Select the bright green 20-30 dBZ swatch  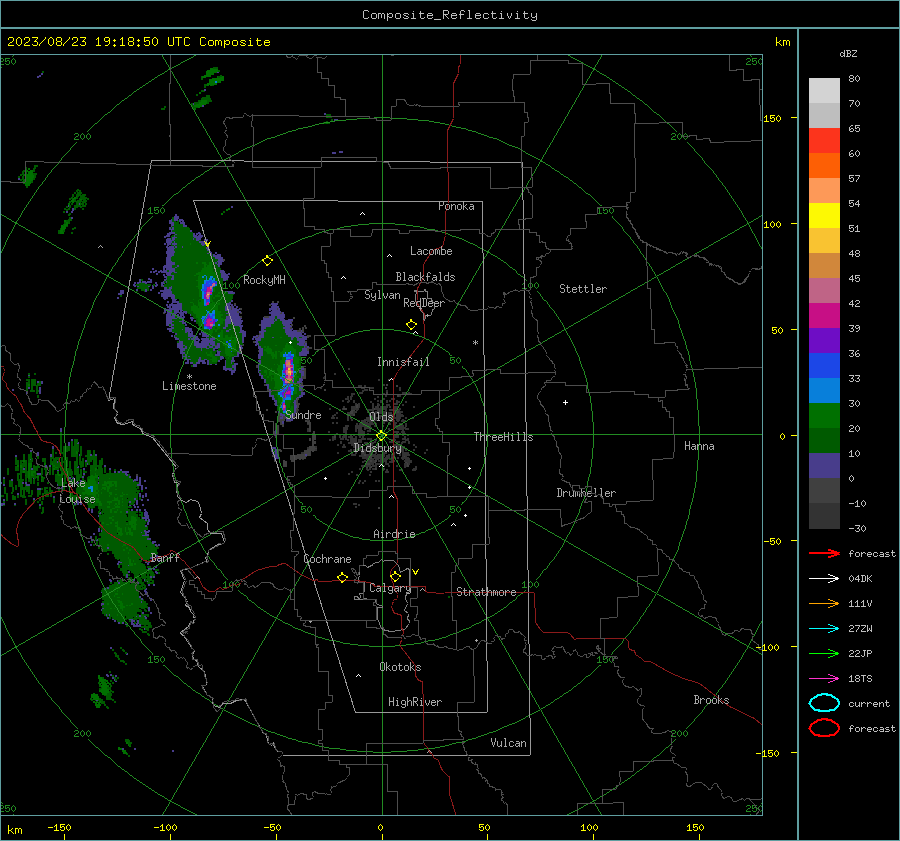pyautogui.click(x=824, y=416)
